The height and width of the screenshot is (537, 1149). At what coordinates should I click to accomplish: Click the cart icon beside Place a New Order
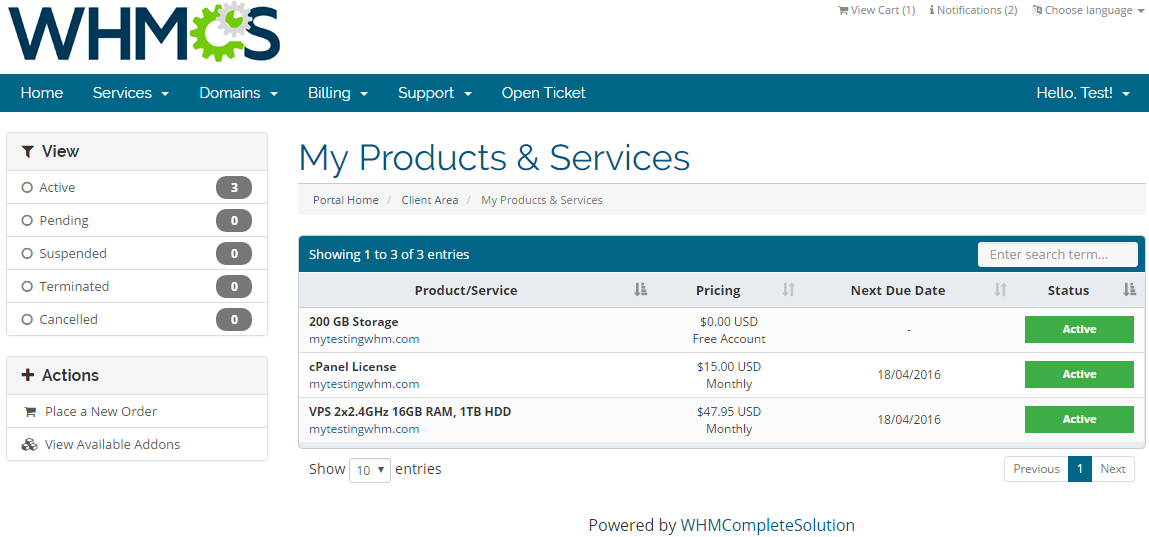point(30,412)
